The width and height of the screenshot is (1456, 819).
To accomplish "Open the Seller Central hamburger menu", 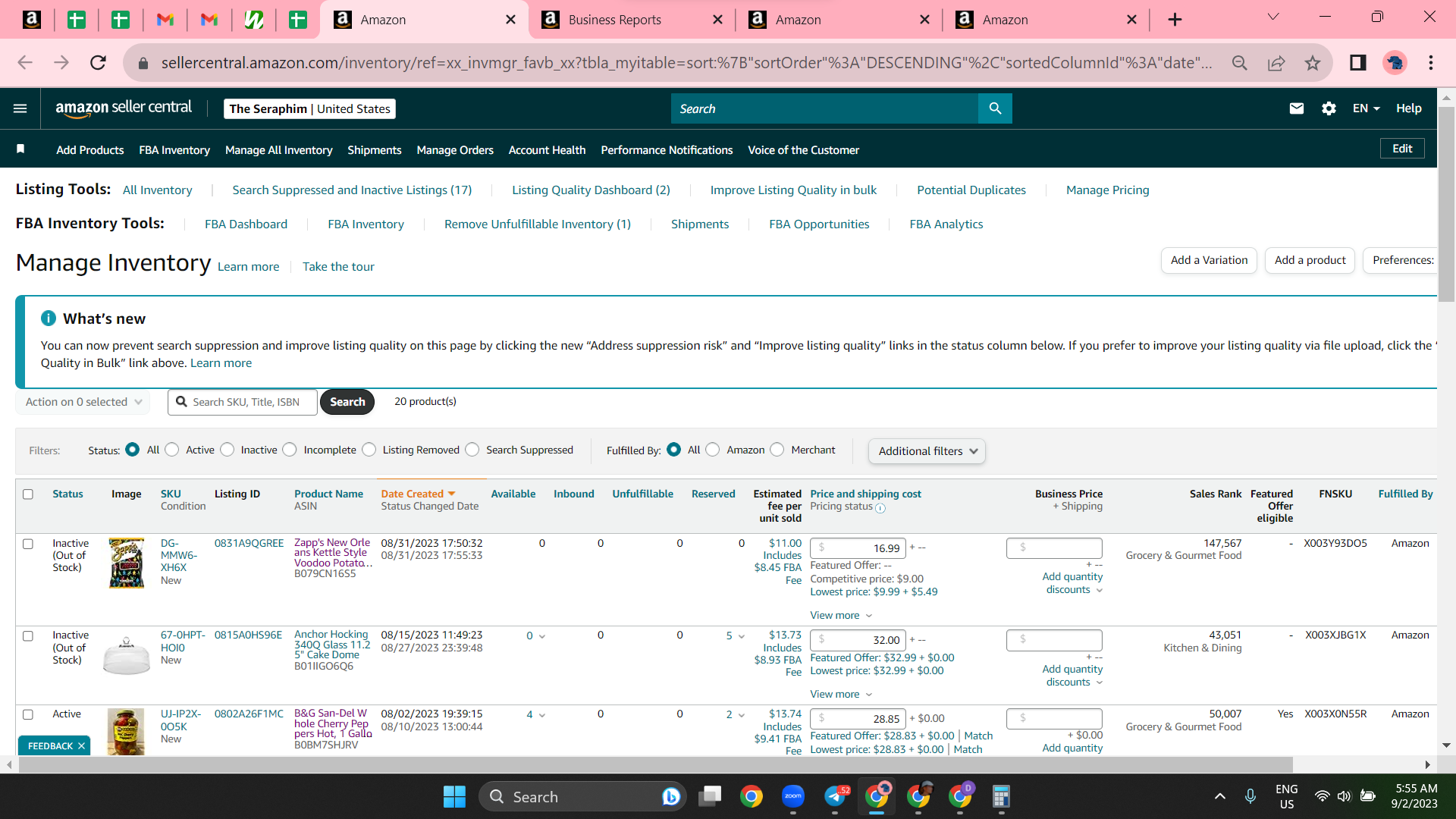I will 20,108.
